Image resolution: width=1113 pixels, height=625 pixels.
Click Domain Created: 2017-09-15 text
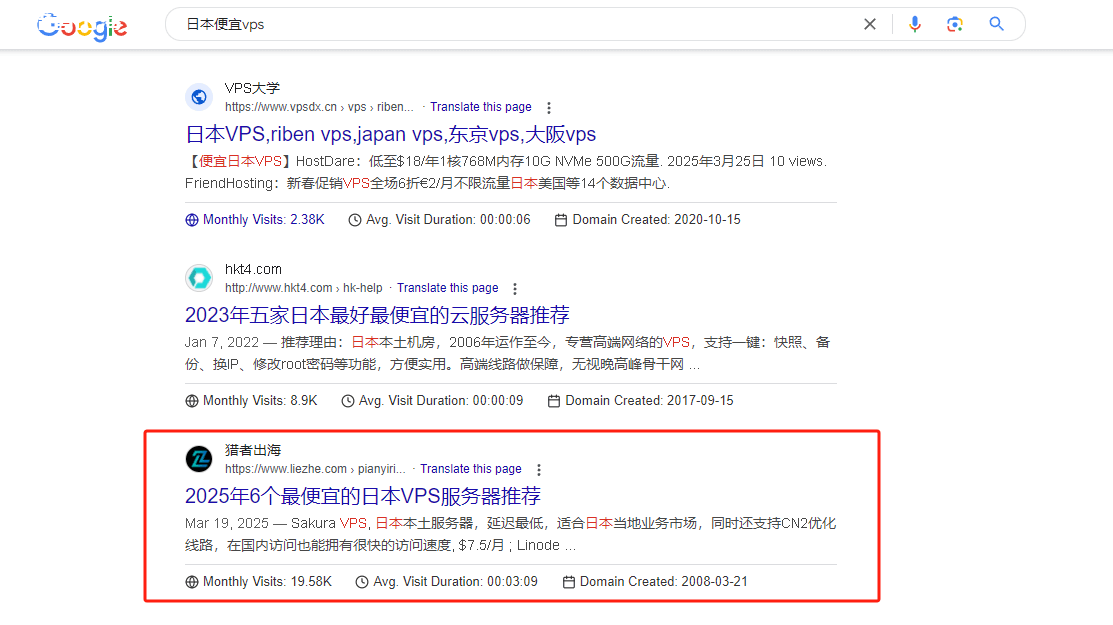[649, 401]
